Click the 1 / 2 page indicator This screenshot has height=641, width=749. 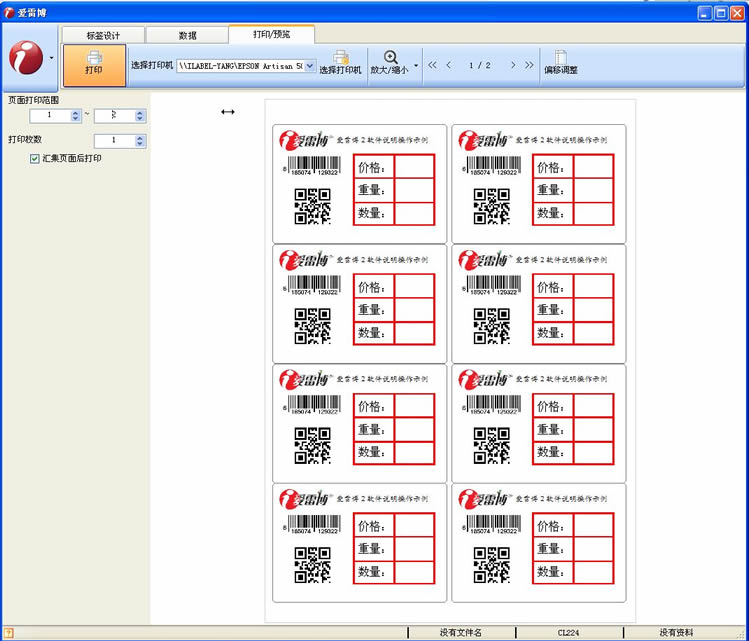480,65
